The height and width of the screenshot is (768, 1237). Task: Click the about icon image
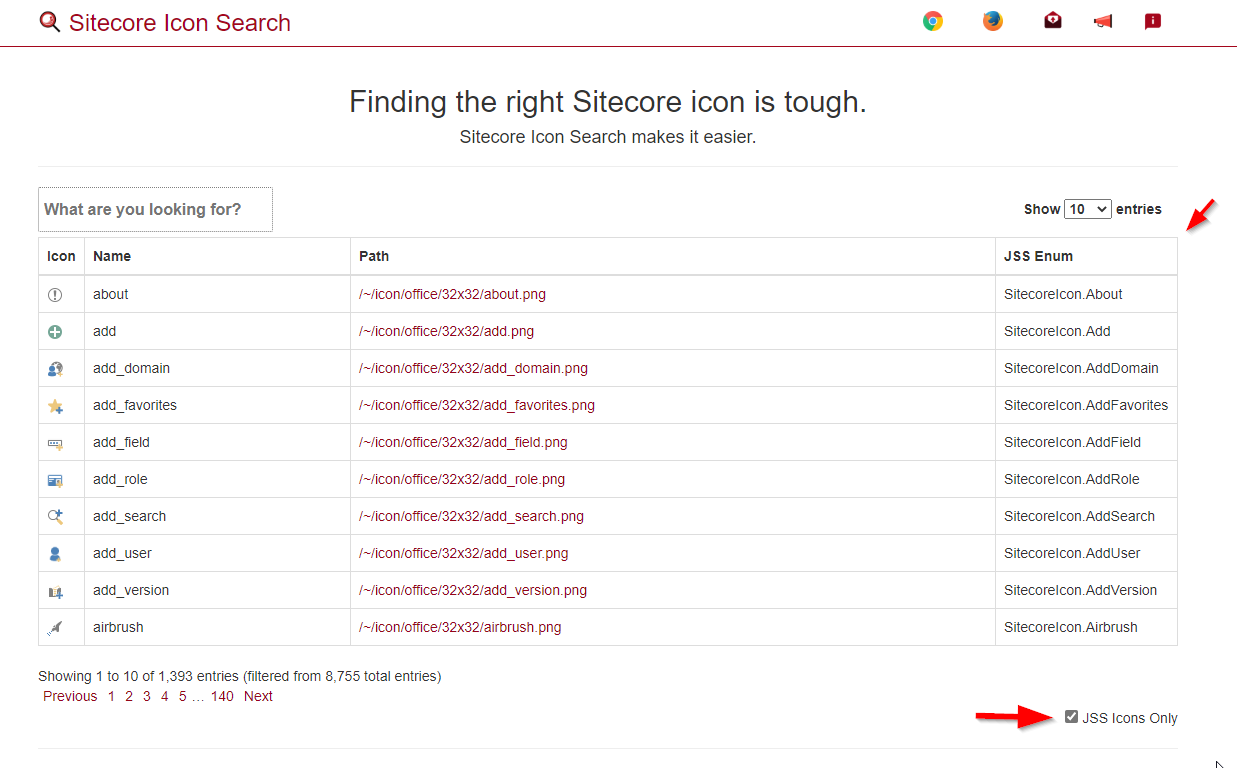55,295
